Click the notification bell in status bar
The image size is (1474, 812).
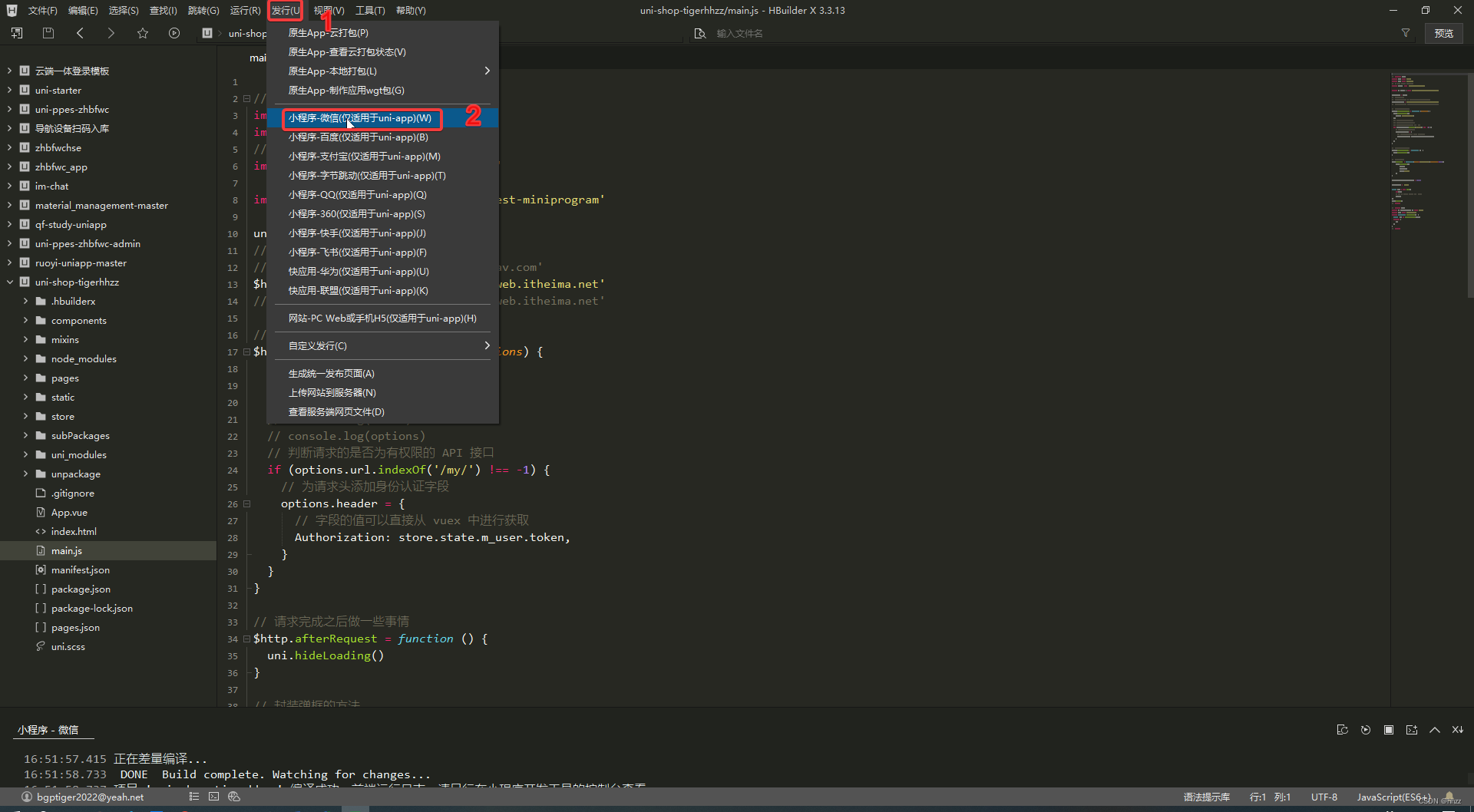coord(1449,797)
